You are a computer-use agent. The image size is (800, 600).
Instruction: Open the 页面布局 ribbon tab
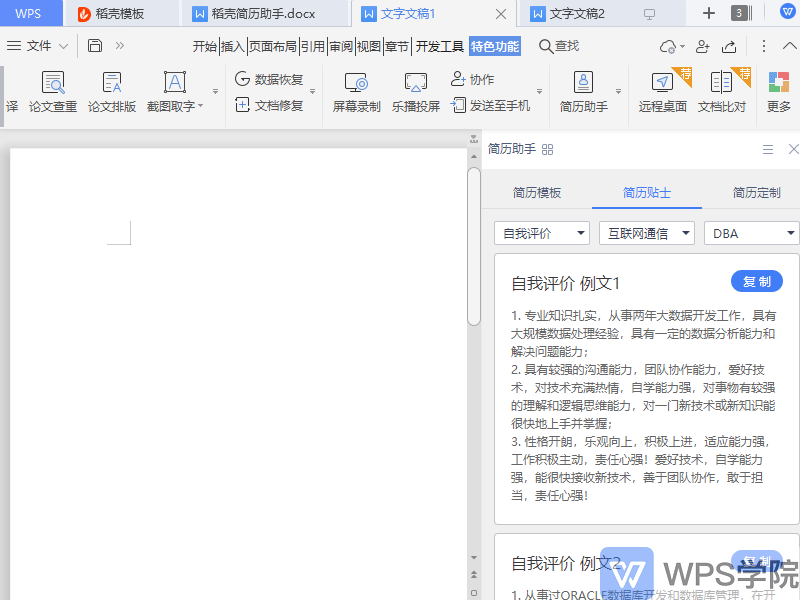[273, 46]
